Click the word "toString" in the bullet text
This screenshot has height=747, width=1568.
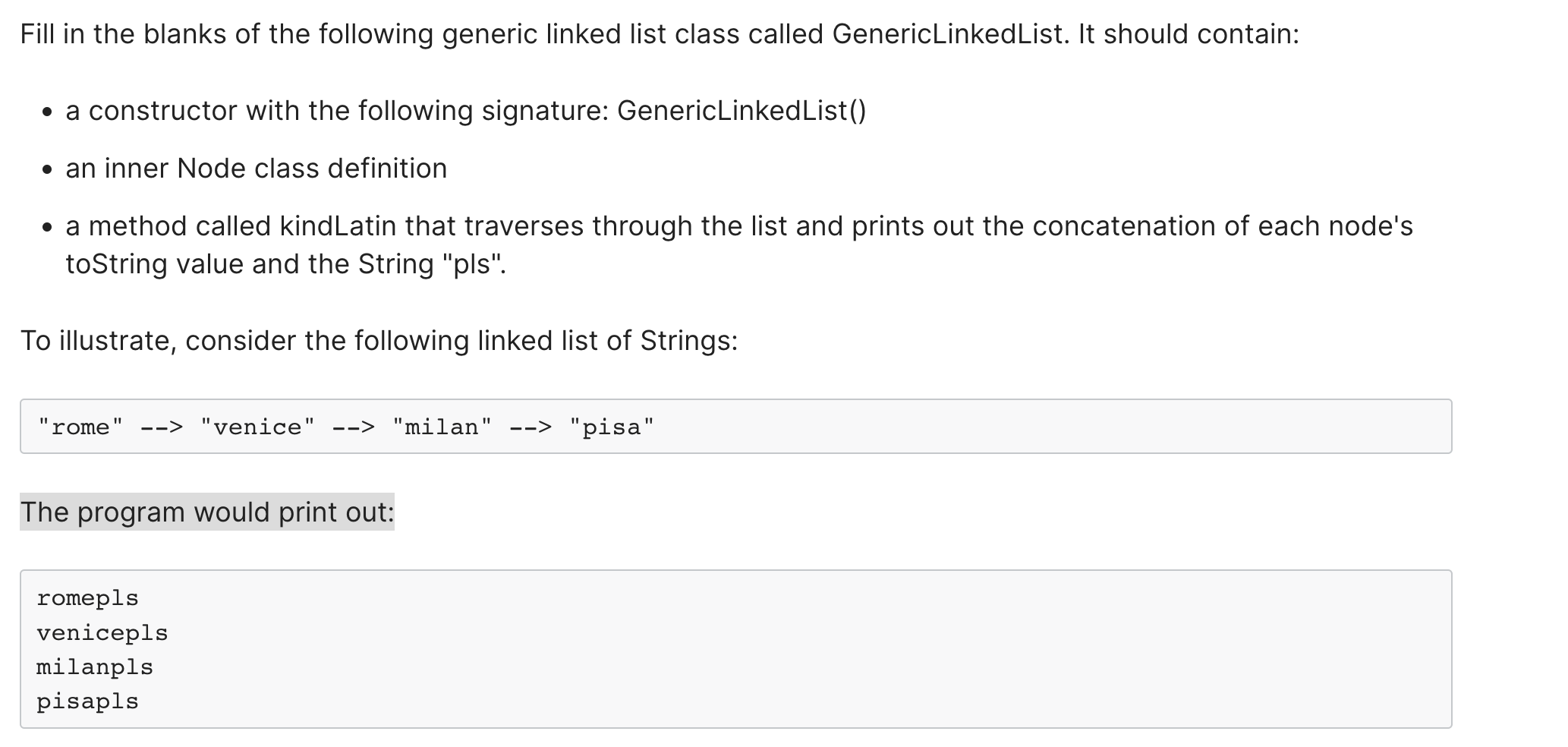click(117, 264)
